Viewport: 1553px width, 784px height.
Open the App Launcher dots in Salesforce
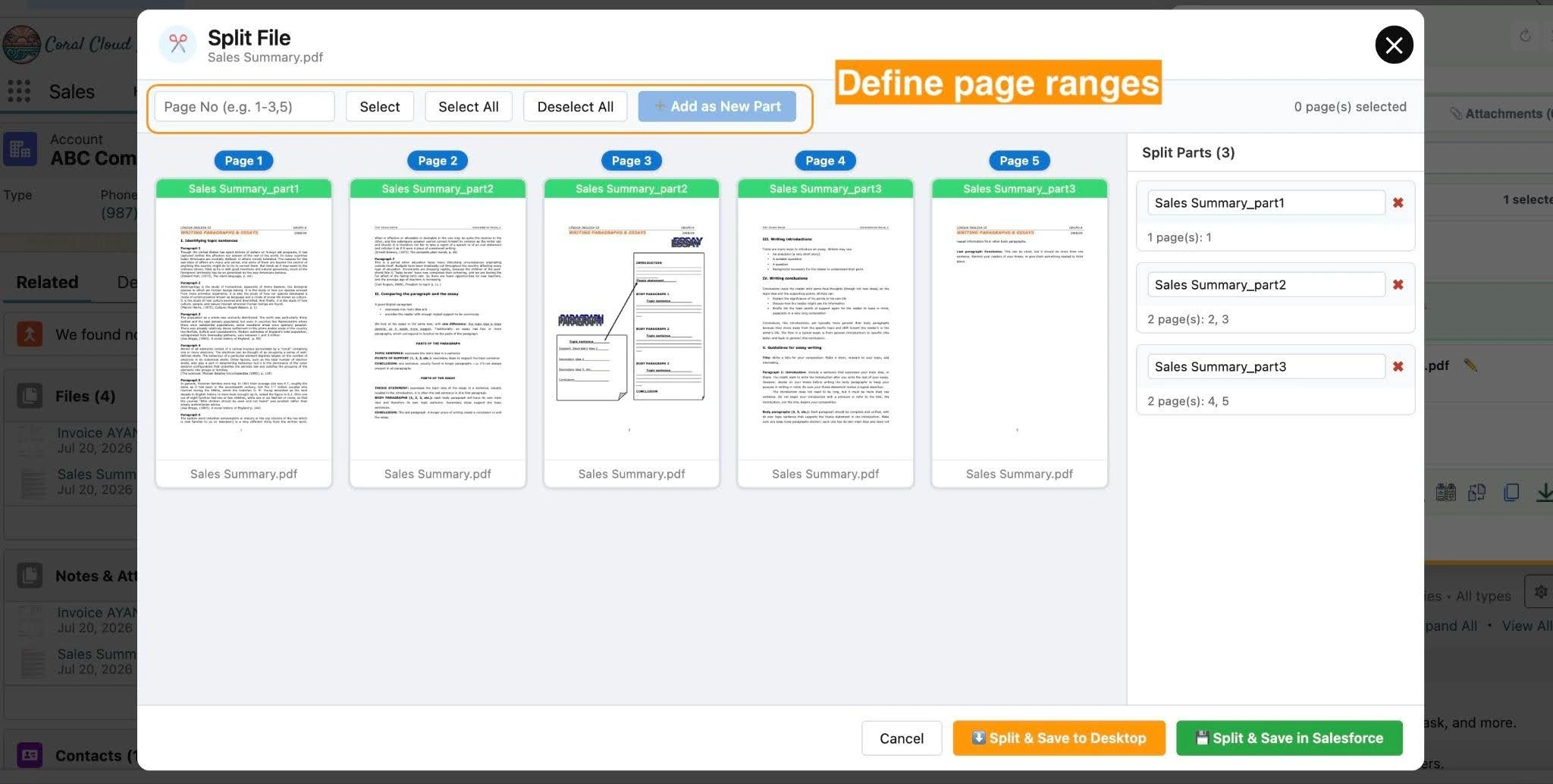tap(19, 92)
